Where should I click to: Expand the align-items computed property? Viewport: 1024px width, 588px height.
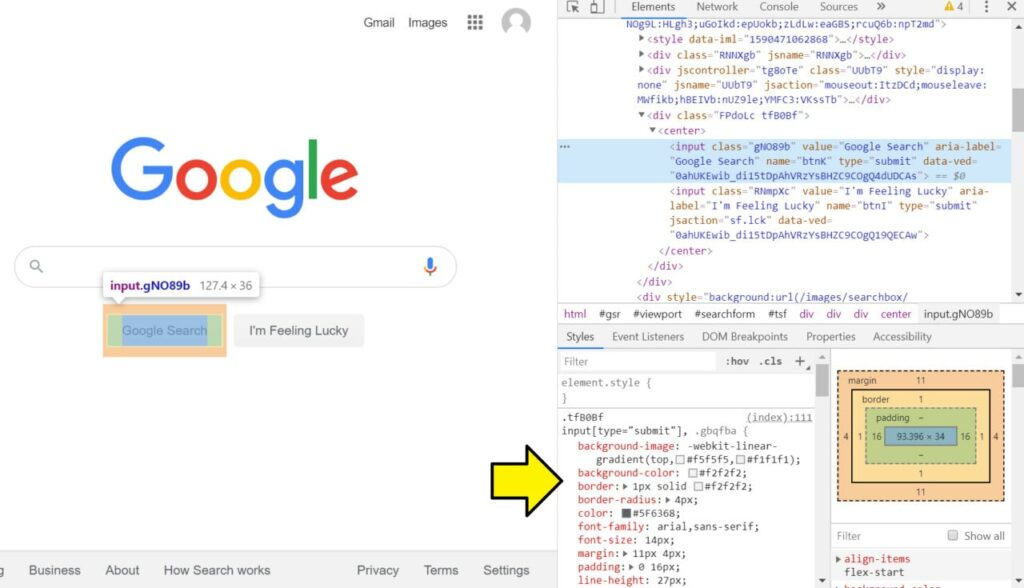click(x=838, y=559)
